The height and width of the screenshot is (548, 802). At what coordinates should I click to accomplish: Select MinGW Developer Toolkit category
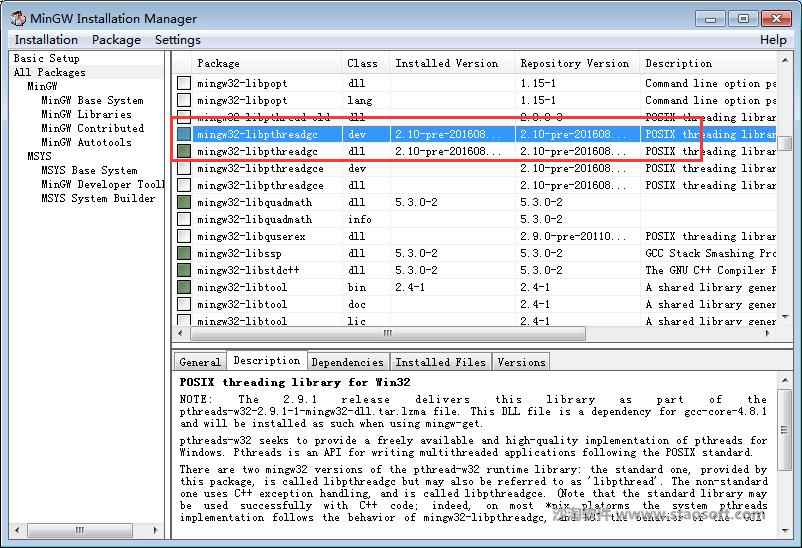click(x=102, y=184)
